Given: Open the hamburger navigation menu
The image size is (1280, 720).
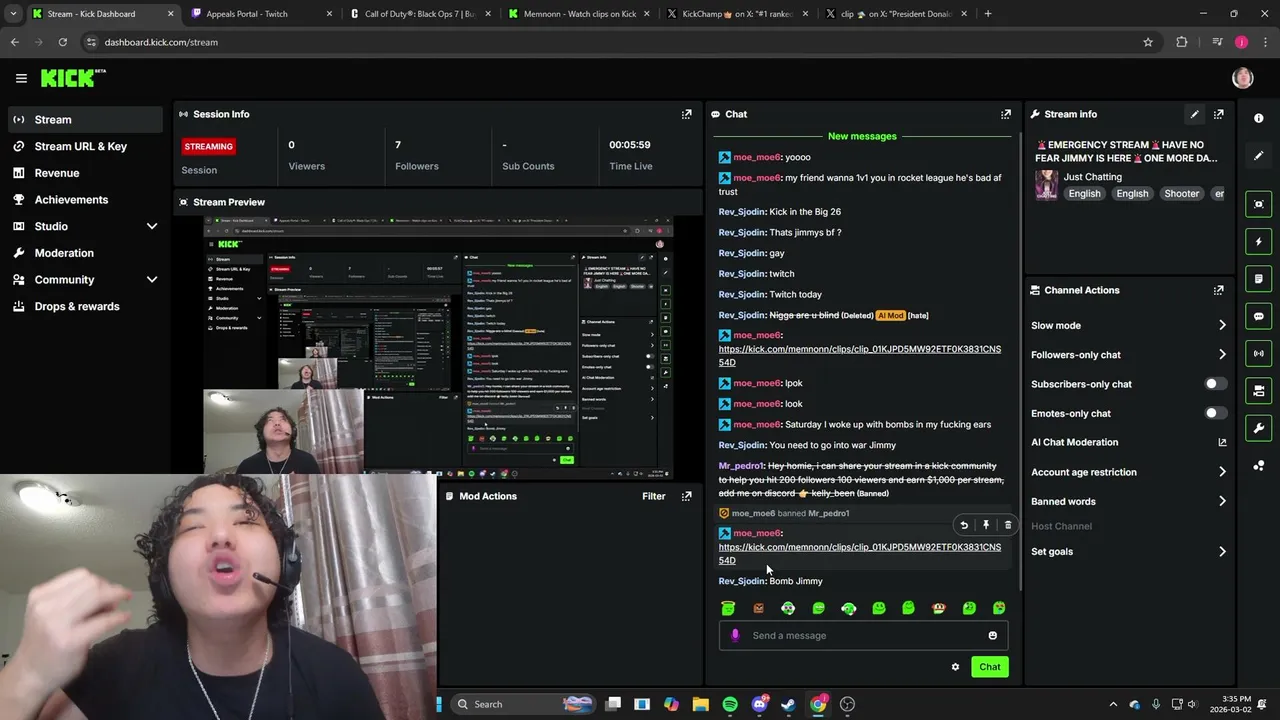Looking at the screenshot, I should click(x=21, y=78).
